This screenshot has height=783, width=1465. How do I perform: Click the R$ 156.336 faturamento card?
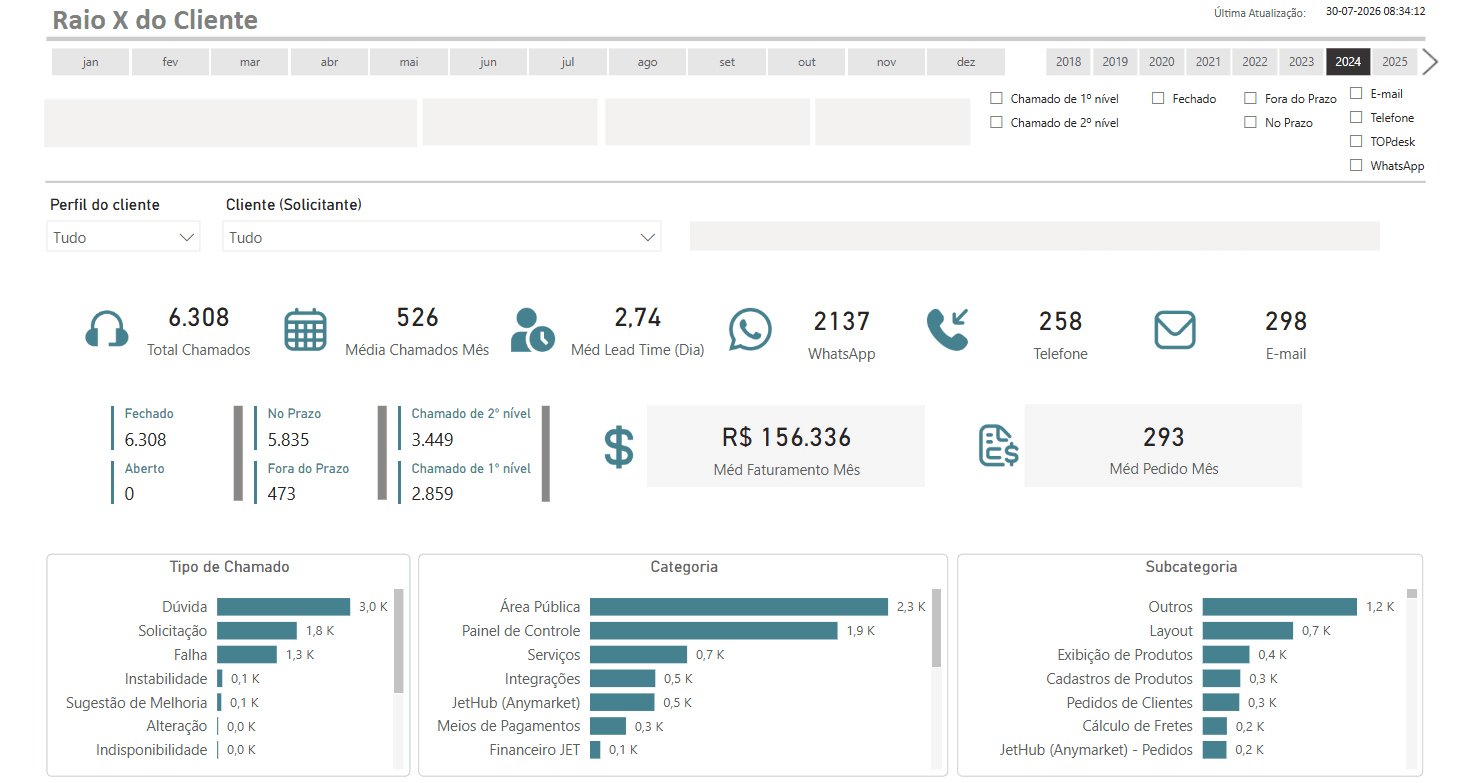786,446
